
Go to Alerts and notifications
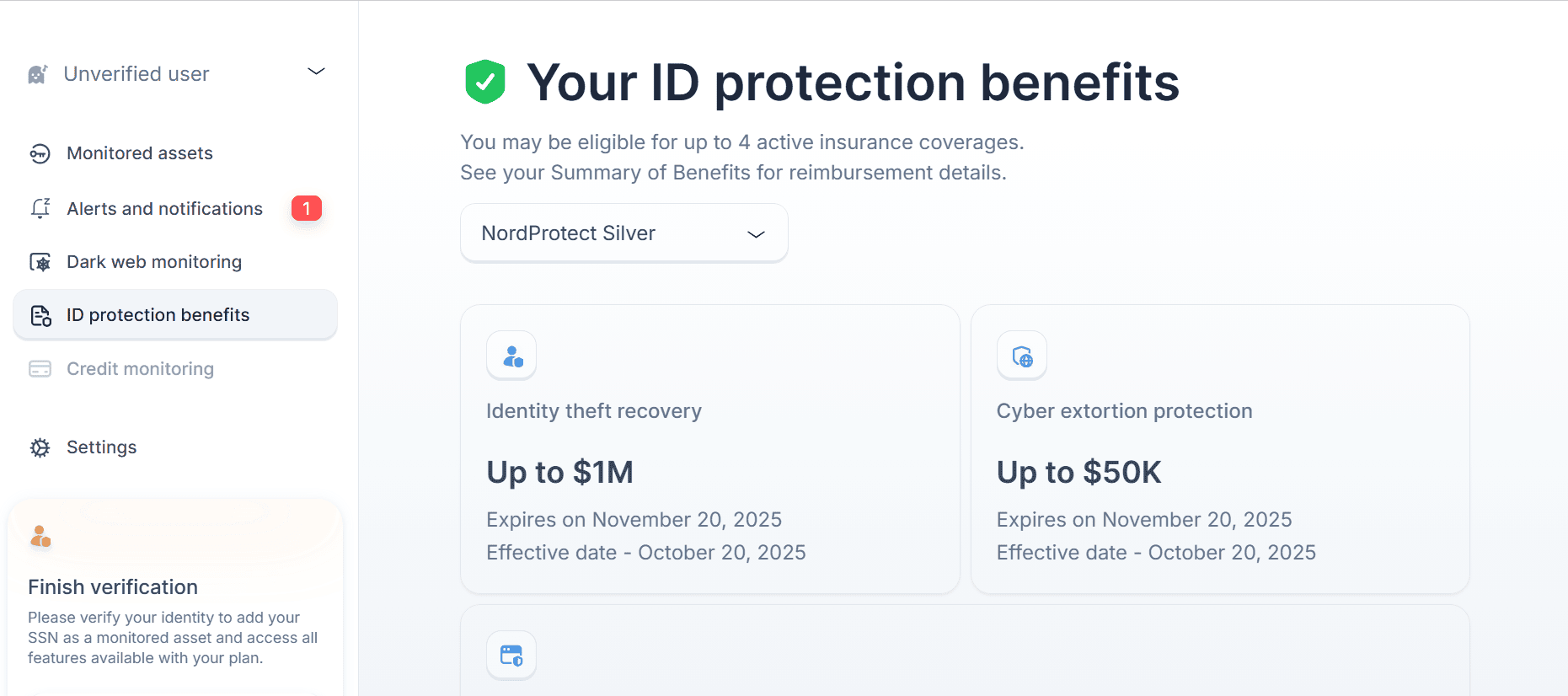pos(165,209)
